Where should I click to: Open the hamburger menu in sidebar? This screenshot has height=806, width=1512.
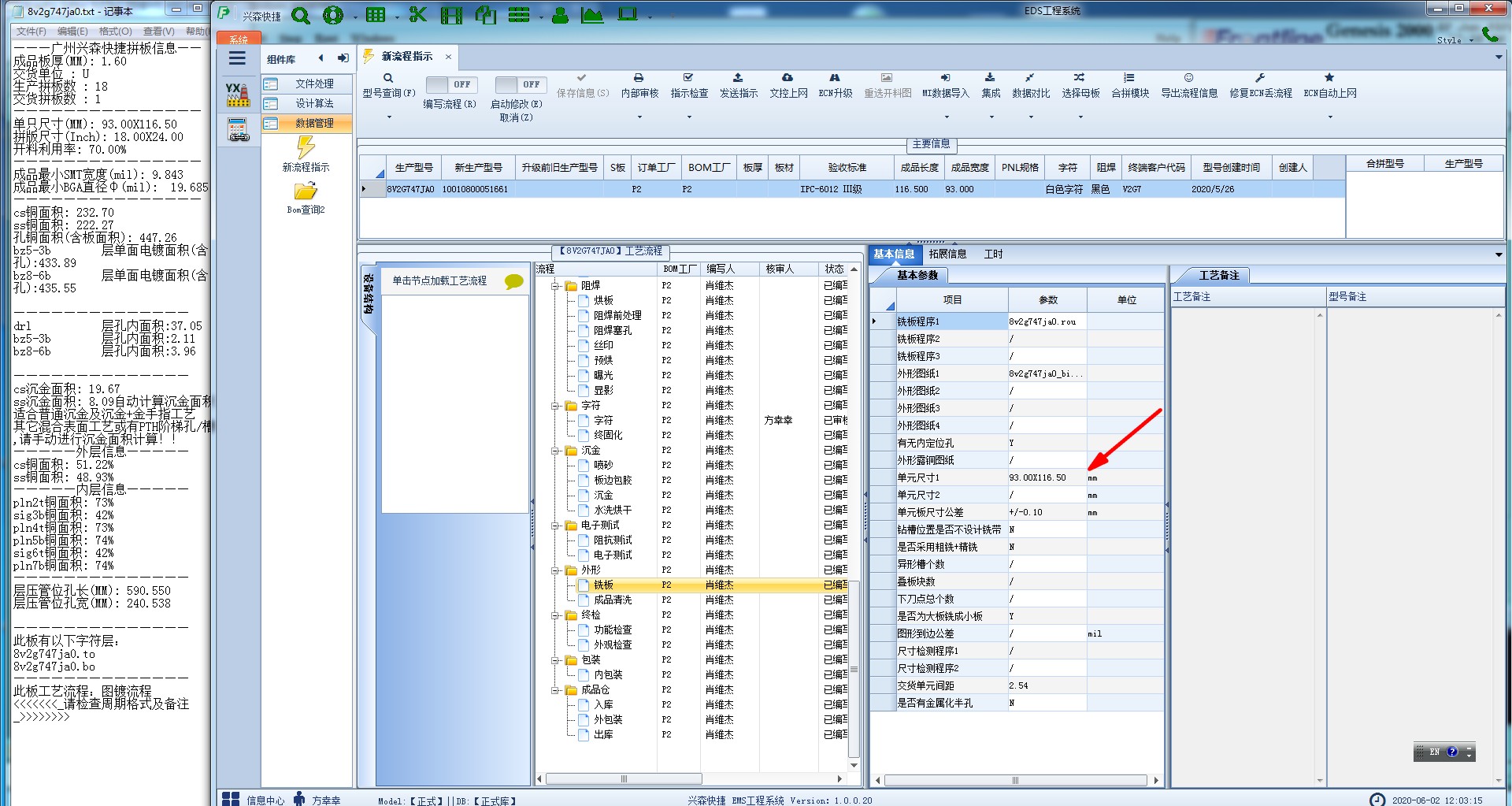click(x=237, y=58)
